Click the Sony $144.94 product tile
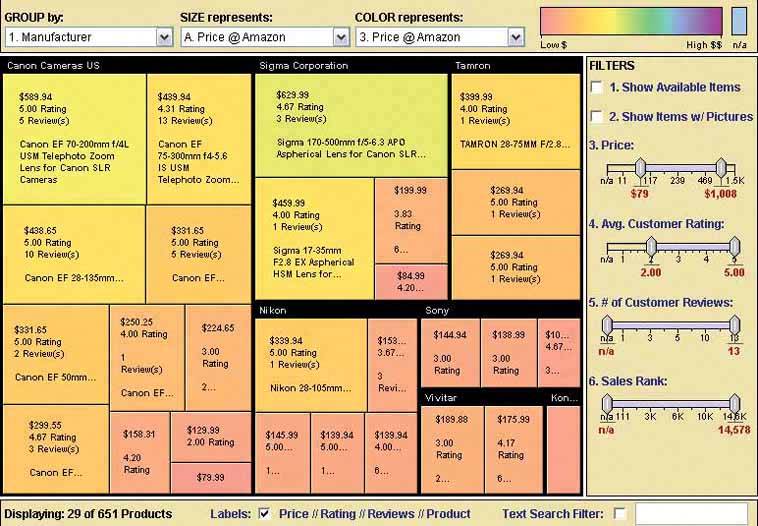The image size is (758, 526). coord(449,352)
